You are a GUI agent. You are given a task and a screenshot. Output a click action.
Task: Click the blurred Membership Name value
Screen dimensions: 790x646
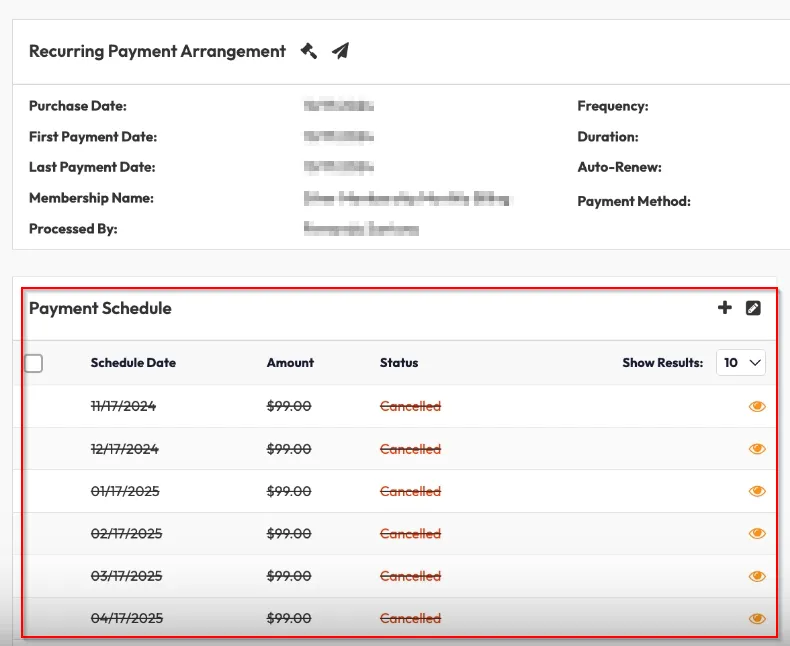coord(406,199)
